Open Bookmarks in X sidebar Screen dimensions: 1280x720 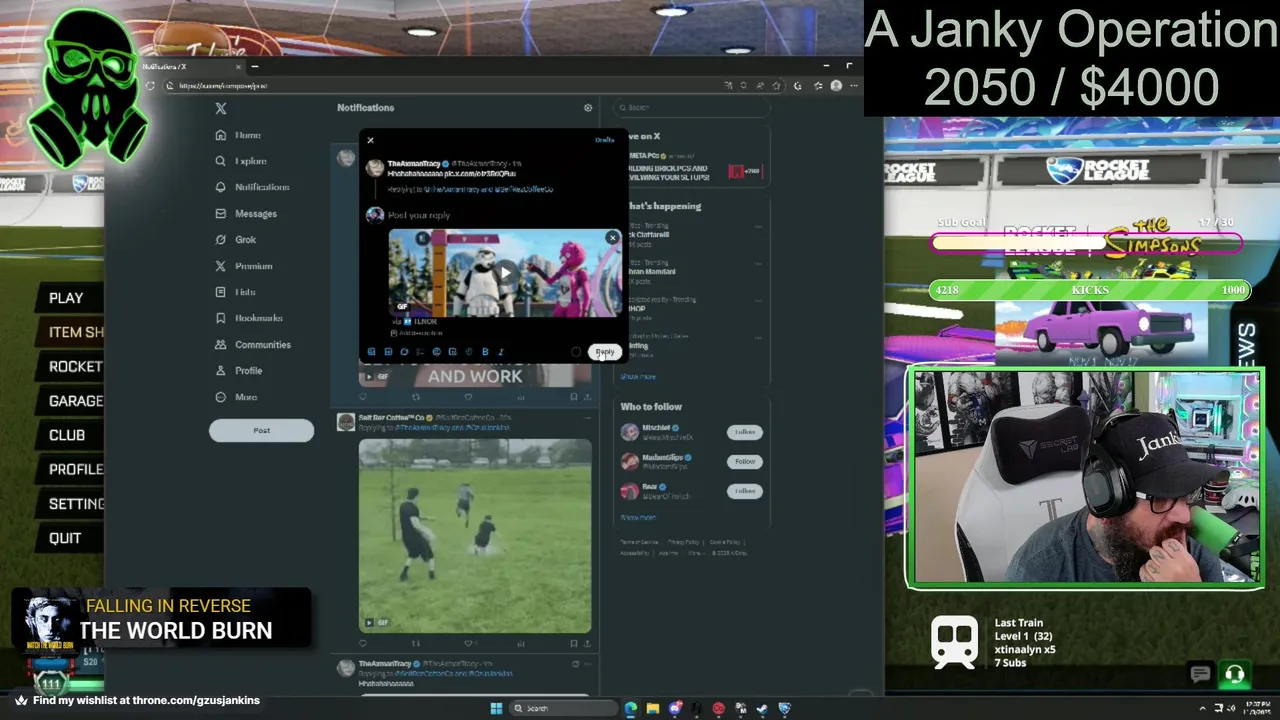[x=249, y=318]
